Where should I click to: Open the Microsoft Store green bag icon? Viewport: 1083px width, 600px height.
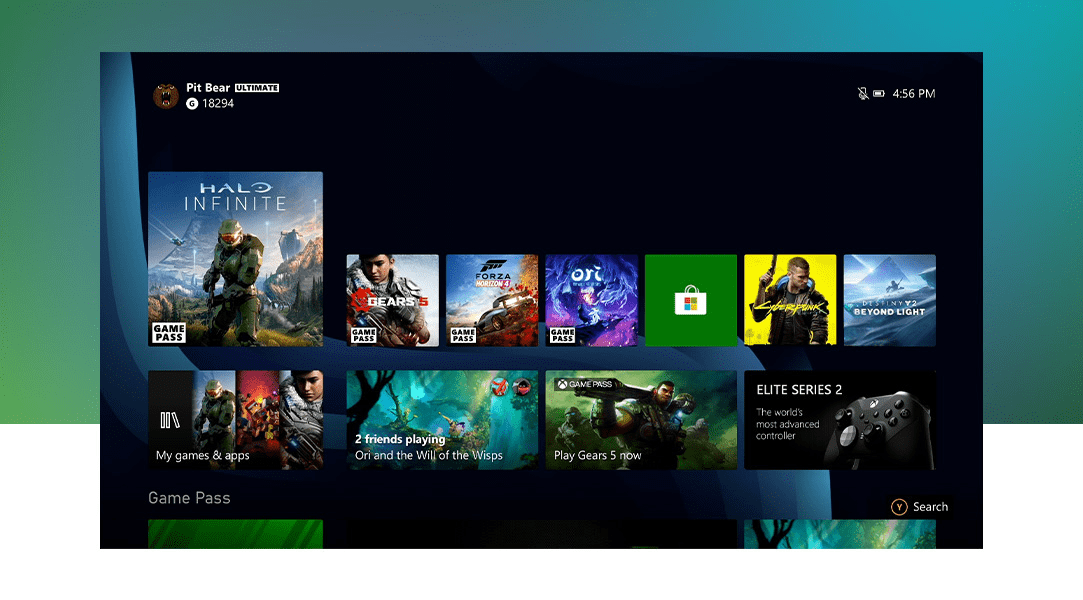pyautogui.click(x=691, y=300)
